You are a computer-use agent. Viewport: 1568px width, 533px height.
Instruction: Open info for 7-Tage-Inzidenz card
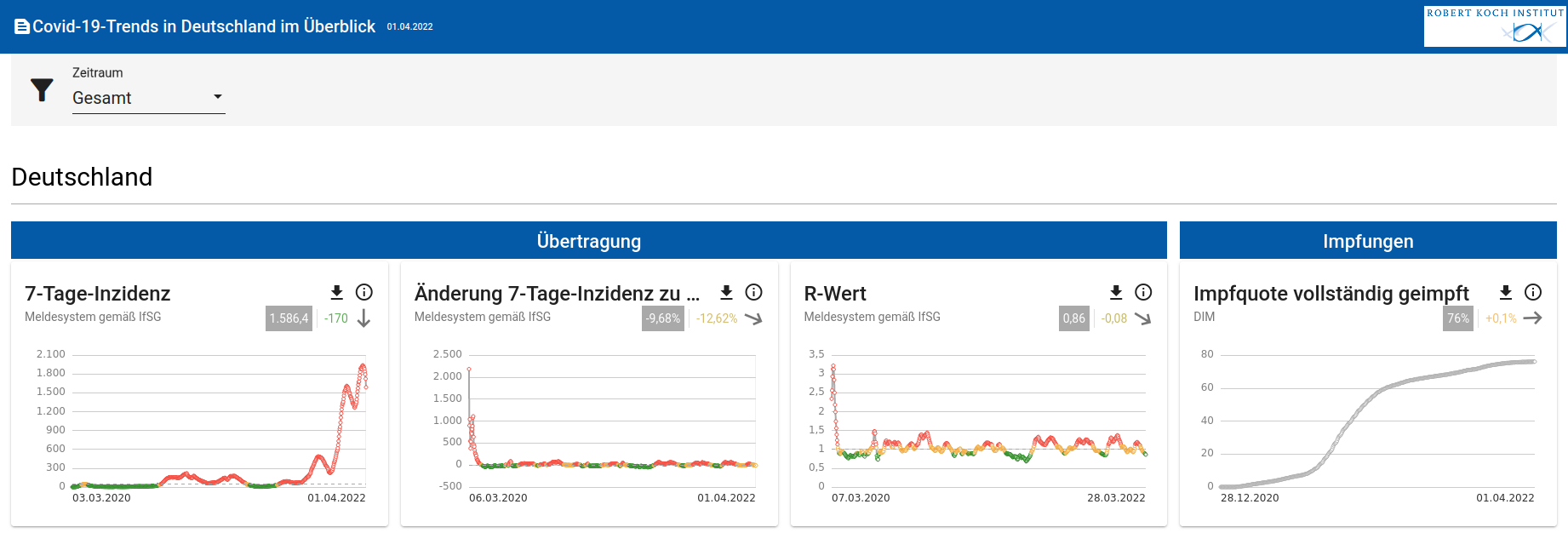364,292
